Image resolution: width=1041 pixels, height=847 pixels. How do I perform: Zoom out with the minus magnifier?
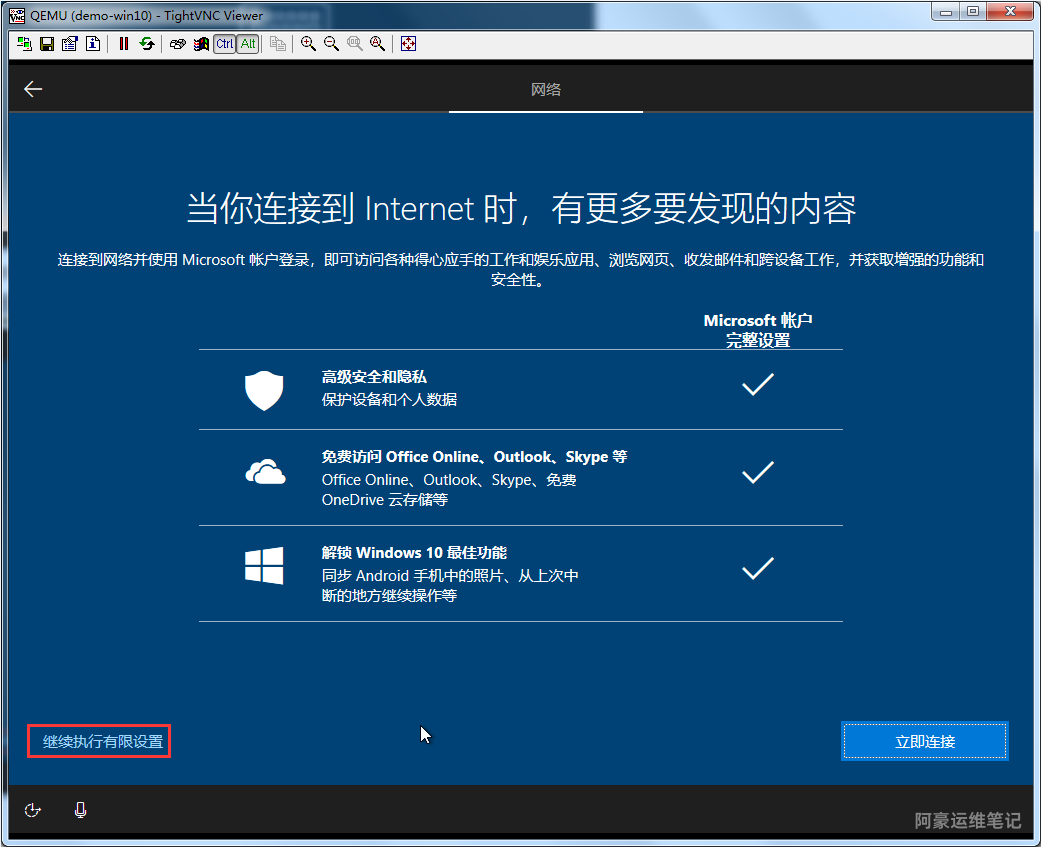coord(331,44)
